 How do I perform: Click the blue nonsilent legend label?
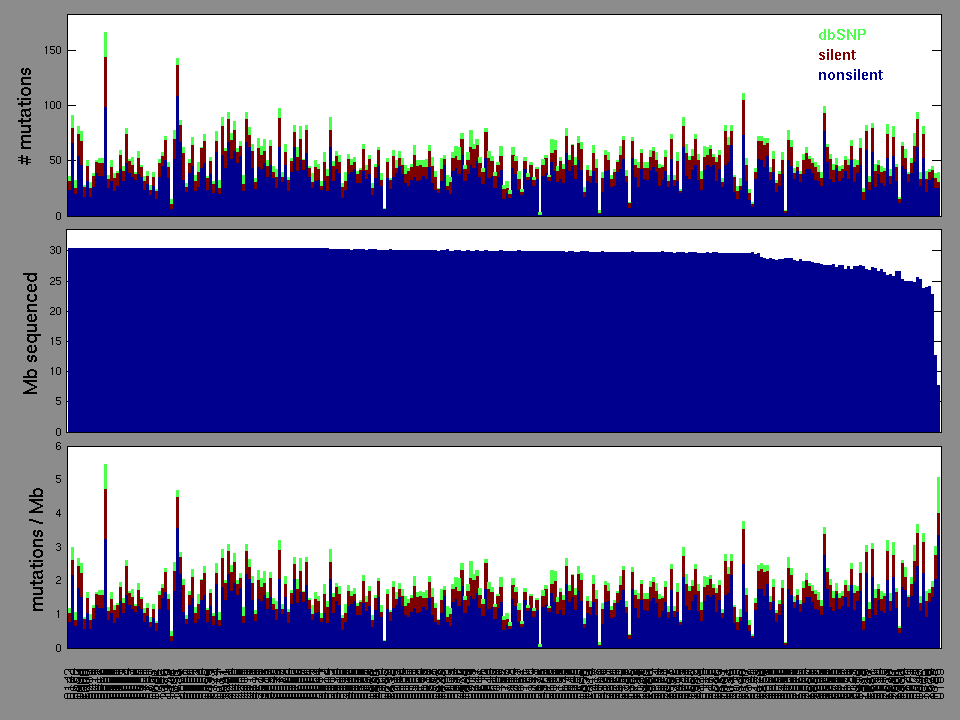[850, 75]
